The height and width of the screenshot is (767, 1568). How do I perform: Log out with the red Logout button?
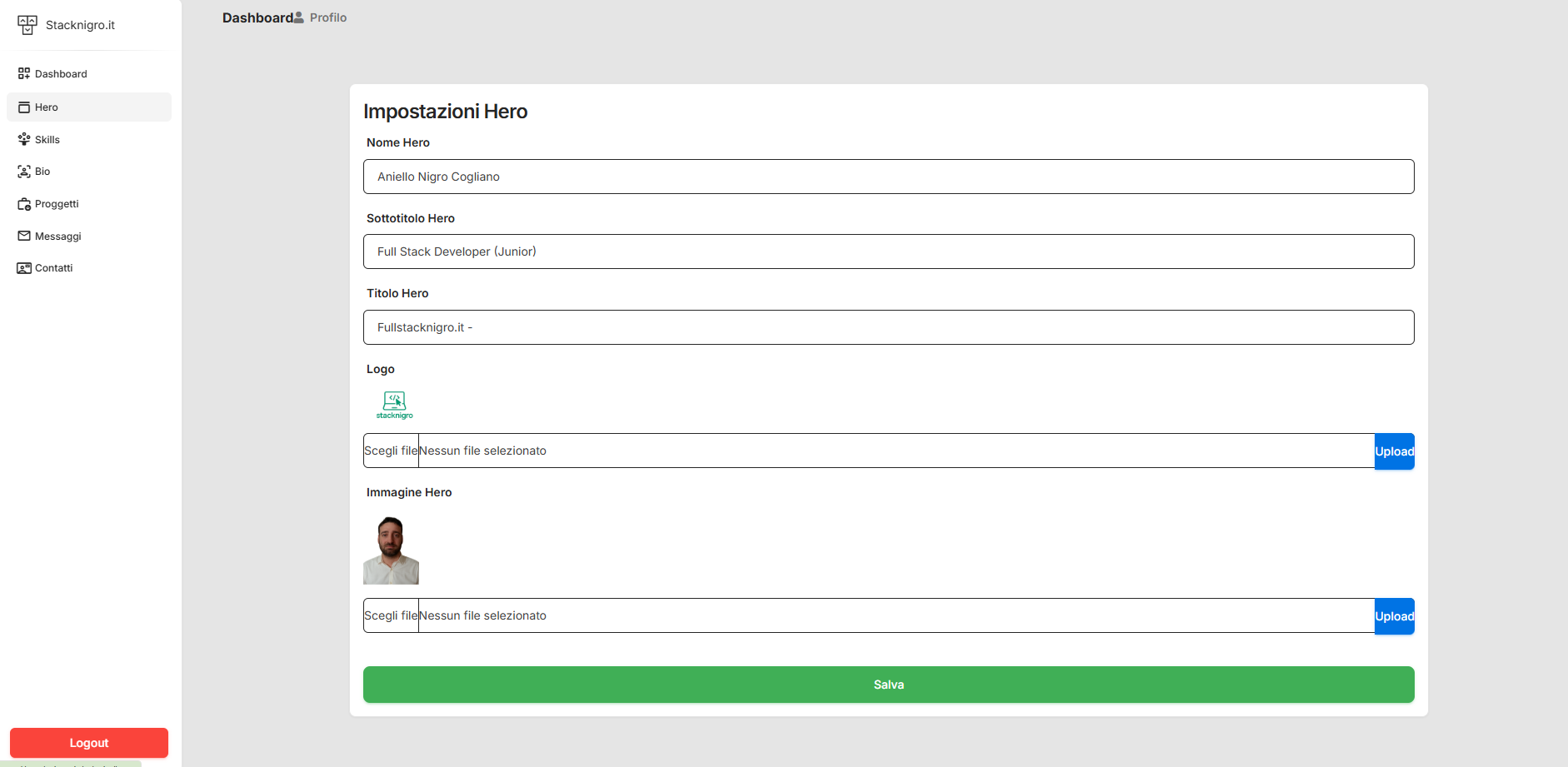(x=89, y=743)
